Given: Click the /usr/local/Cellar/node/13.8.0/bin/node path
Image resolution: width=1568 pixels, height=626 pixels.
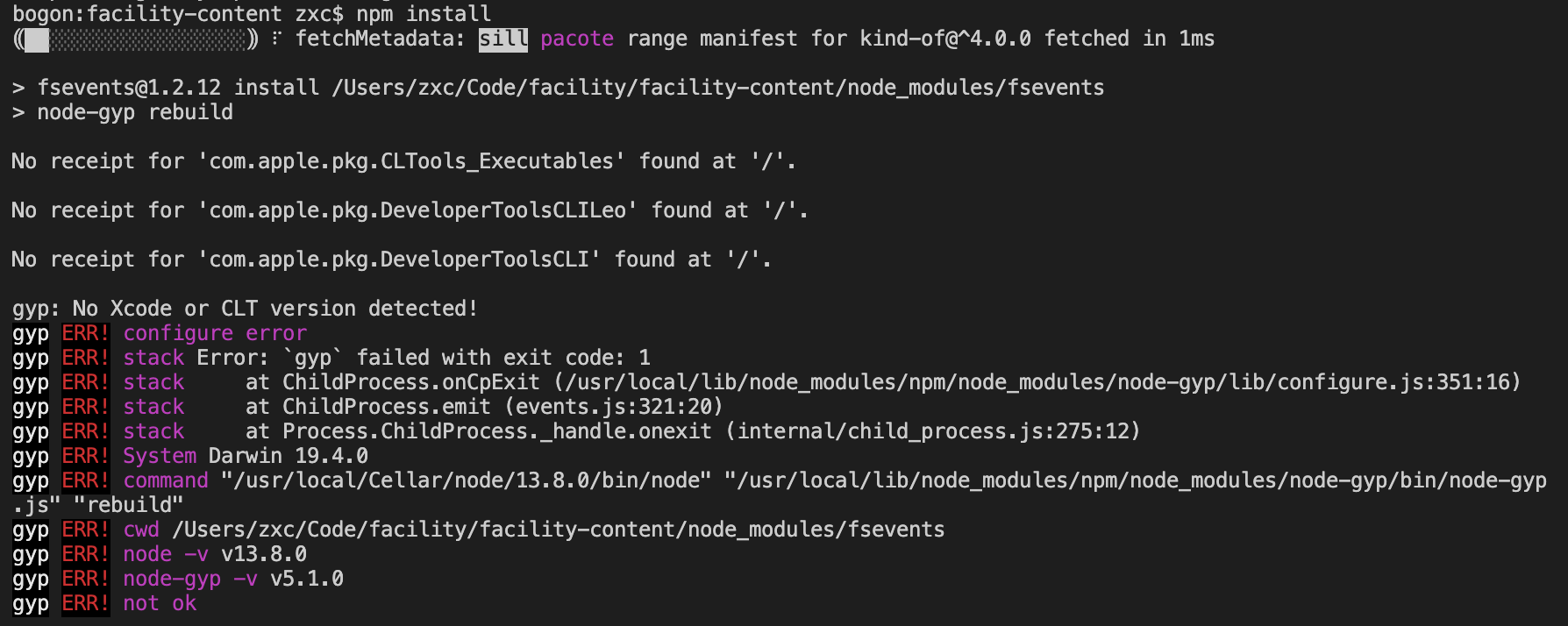Looking at the screenshot, I should click(467, 480).
